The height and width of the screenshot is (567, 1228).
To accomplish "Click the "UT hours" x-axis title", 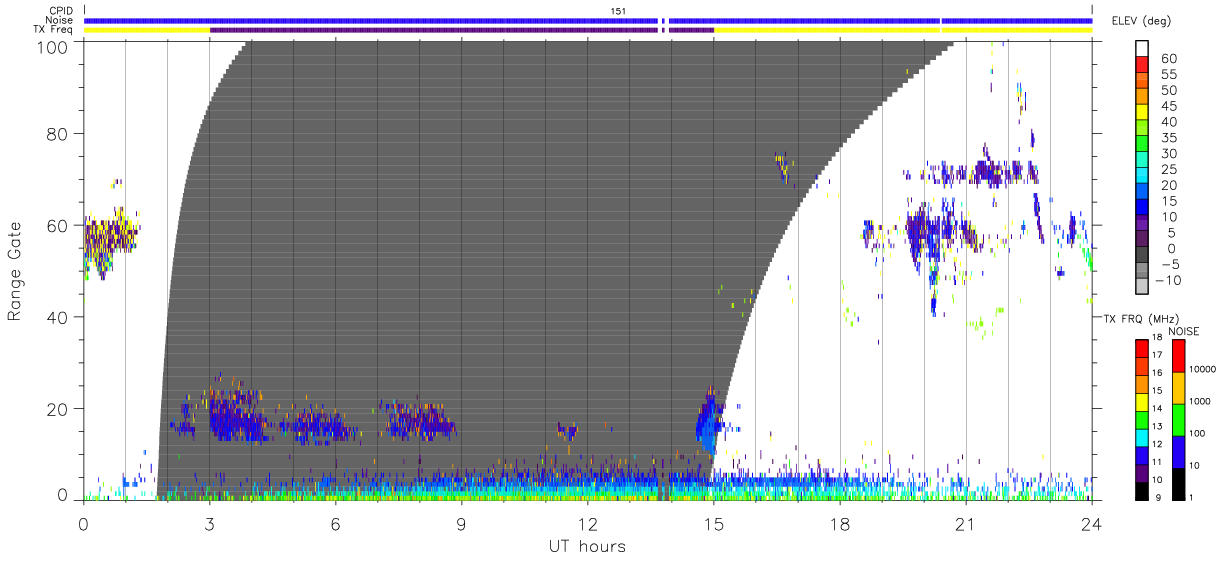I will click(586, 546).
